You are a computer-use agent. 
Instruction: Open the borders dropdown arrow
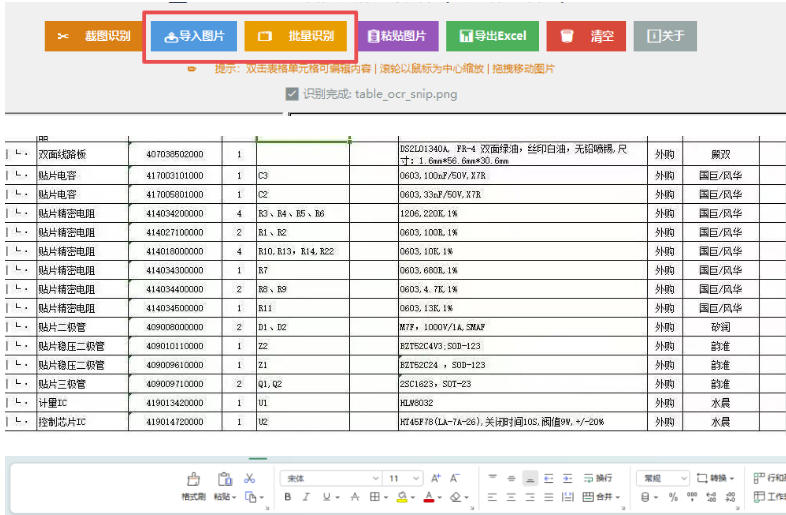(x=385, y=497)
